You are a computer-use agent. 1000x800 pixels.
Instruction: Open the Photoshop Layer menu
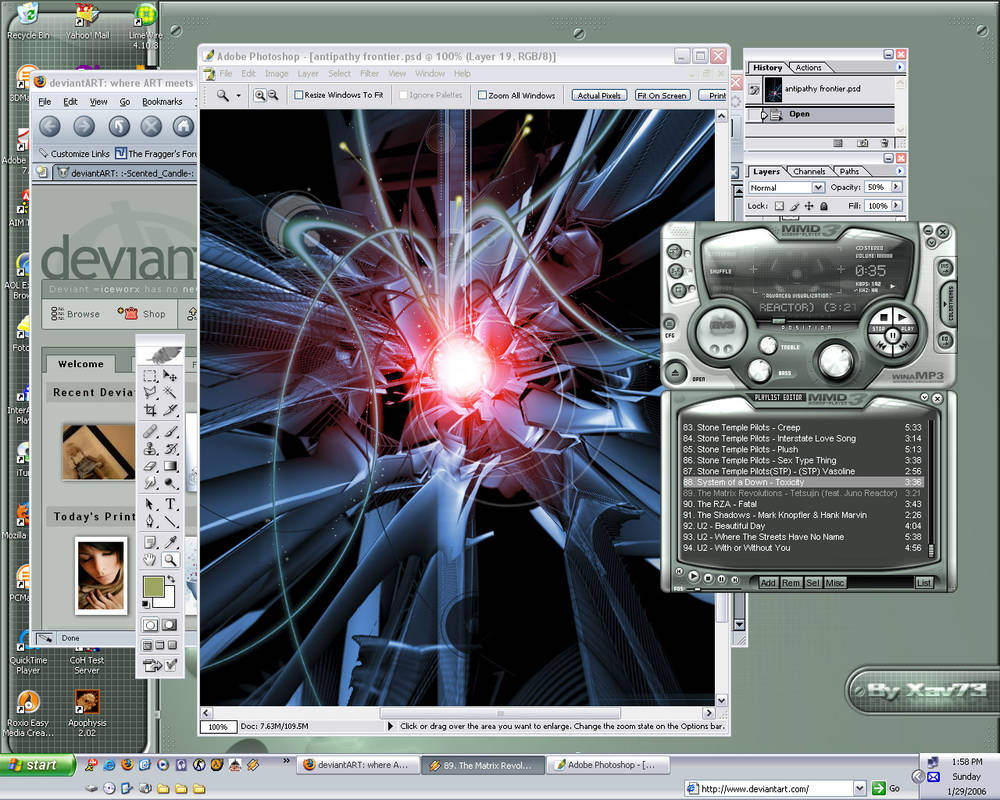point(307,73)
